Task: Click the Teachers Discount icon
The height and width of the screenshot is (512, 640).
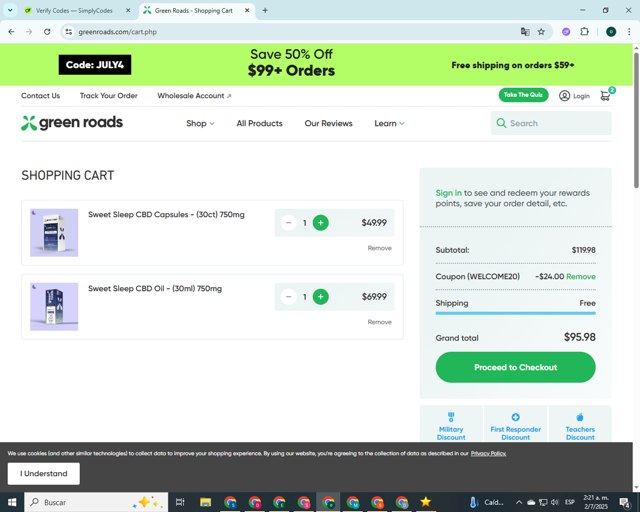Action: pyautogui.click(x=580, y=417)
